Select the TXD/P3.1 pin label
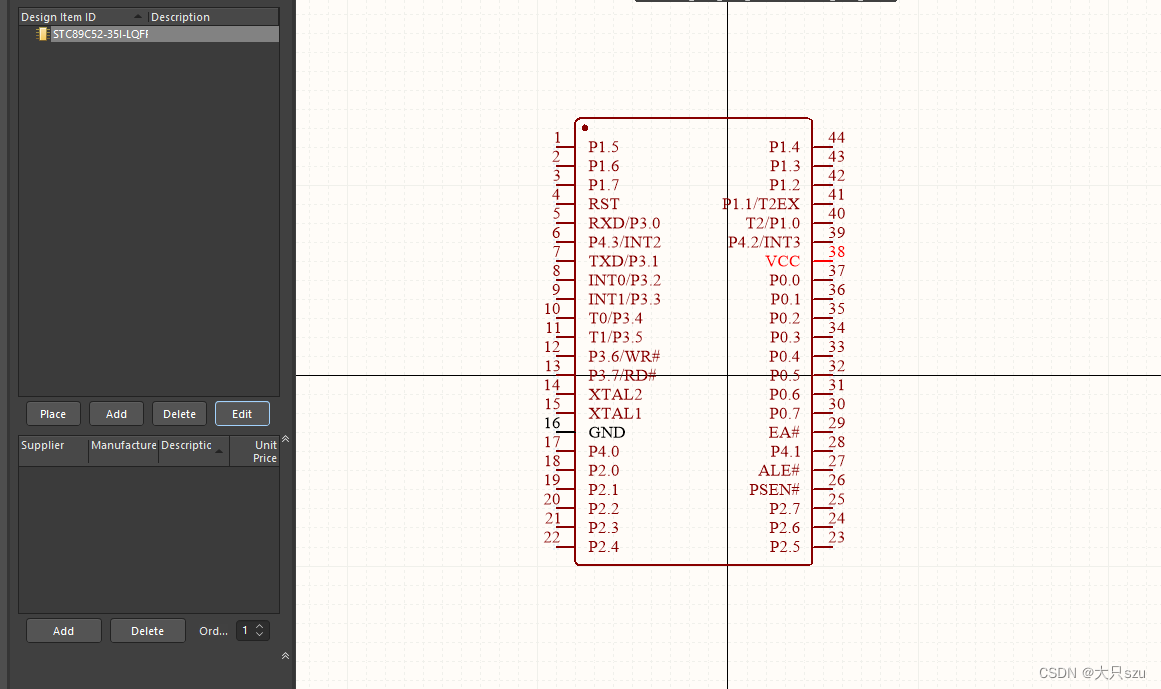This screenshot has width=1161, height=689. [623, 261]
